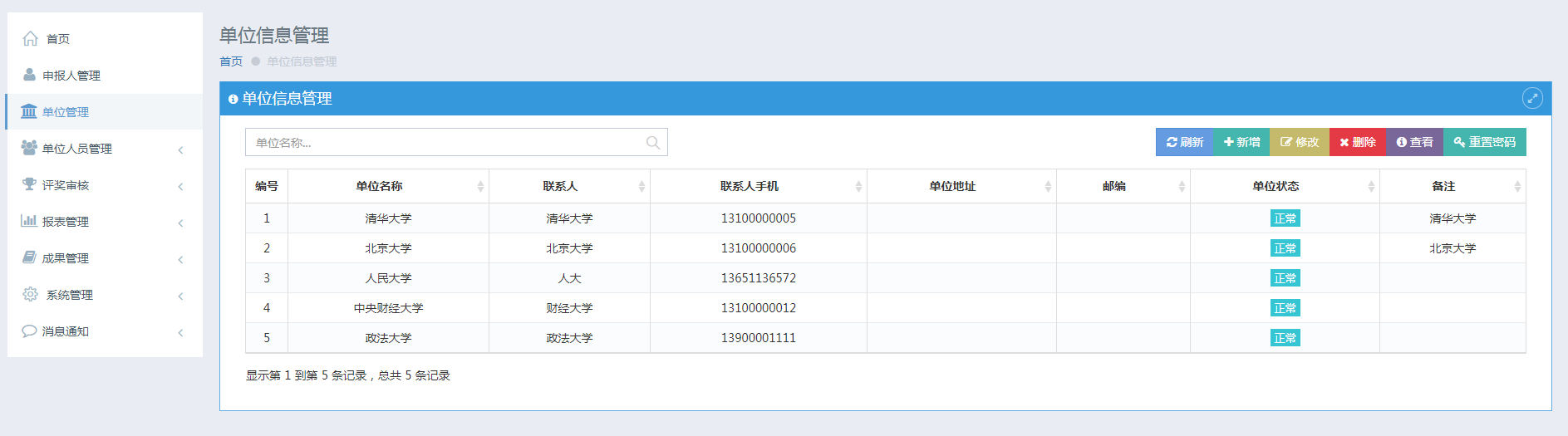Click the 新增 add button

point(1241,142)
